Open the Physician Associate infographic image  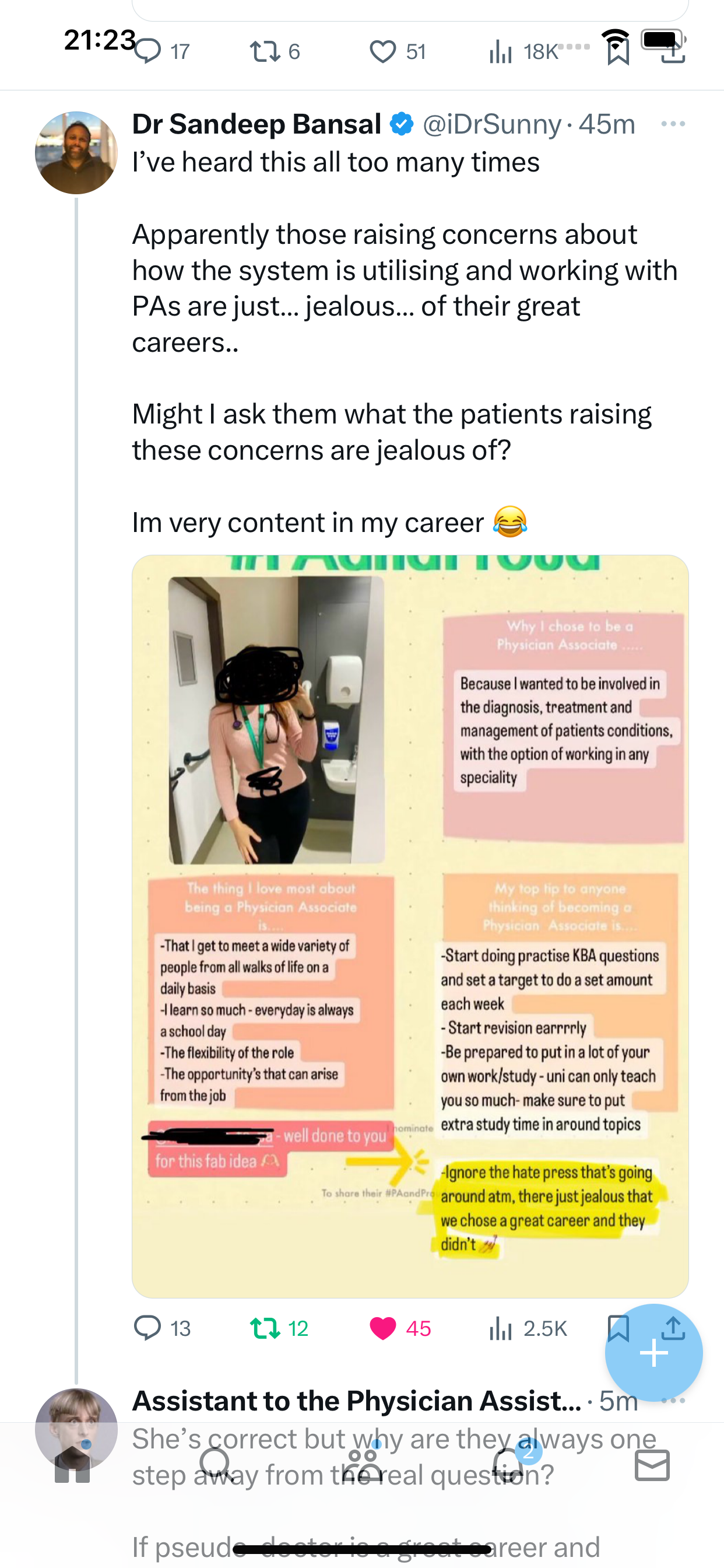pyautogui.click(x=410, y=926)
